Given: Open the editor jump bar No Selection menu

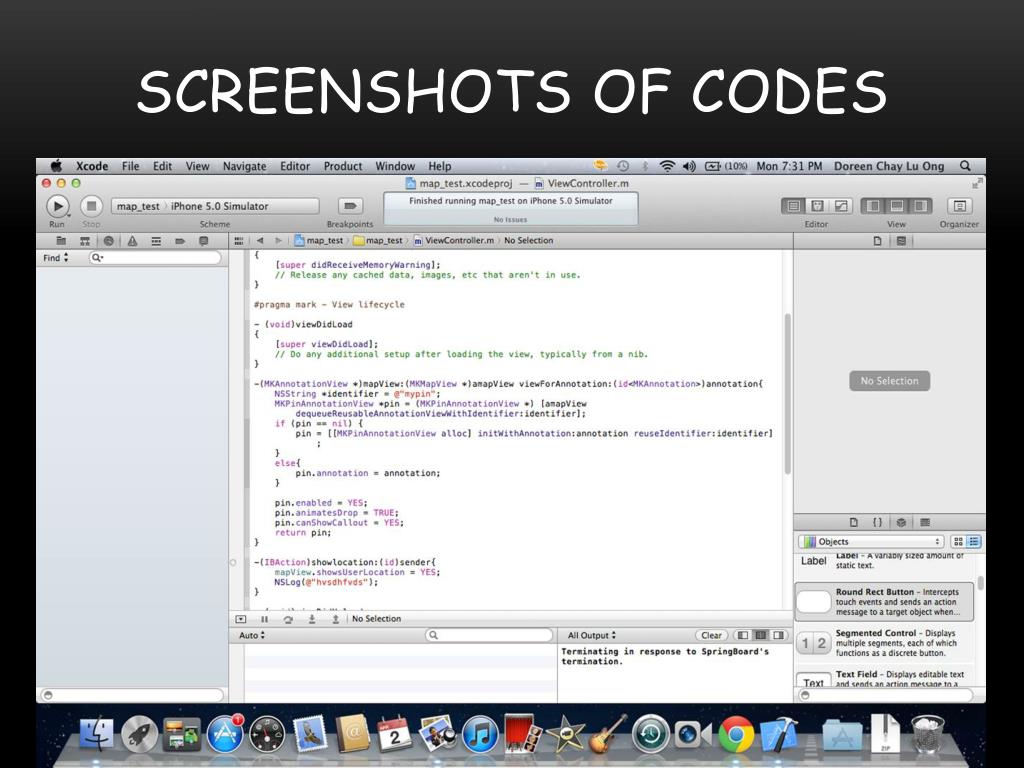Looking at the screenshot, I should coord(528,241).
